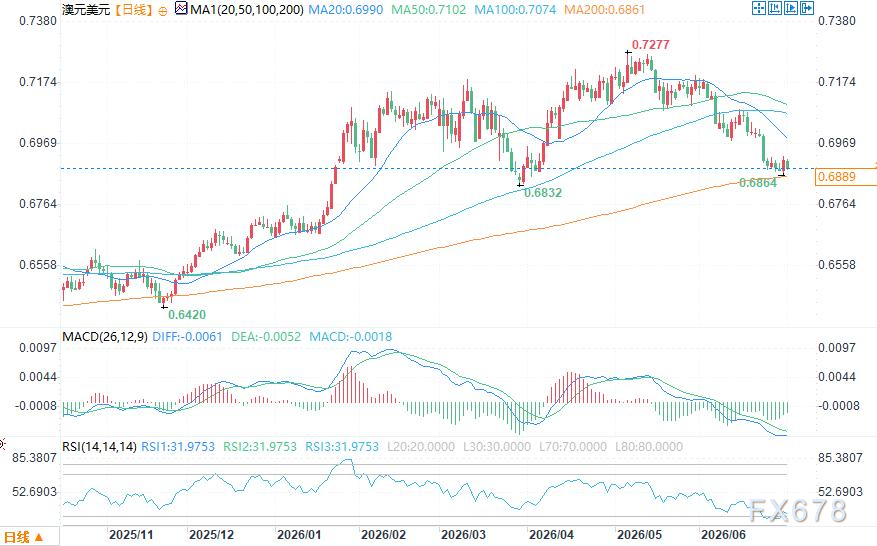Click the RSI1:31.9753 value
This screenshot has width=877, height=546.
[x=178, y=447]
